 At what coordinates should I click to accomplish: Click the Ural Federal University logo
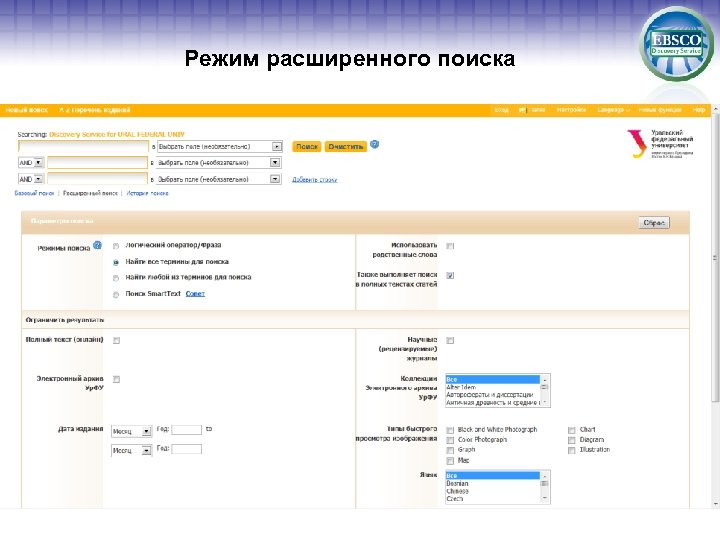coord(660,144)
